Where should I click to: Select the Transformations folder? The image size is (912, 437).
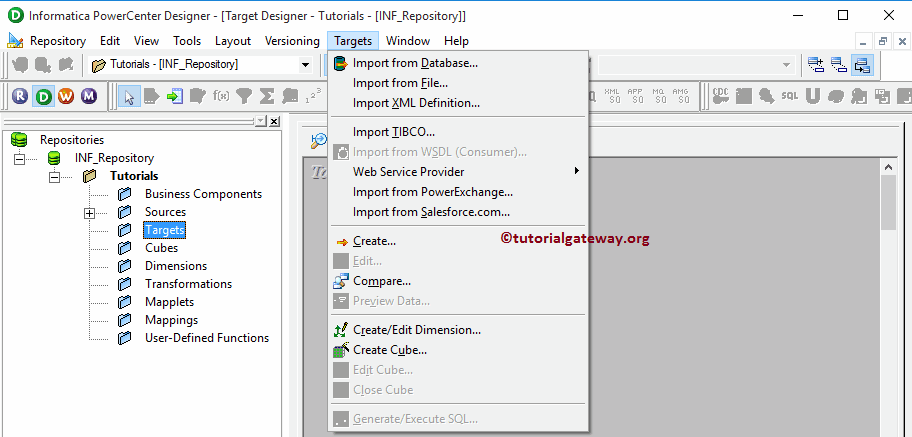click(188, 284)
